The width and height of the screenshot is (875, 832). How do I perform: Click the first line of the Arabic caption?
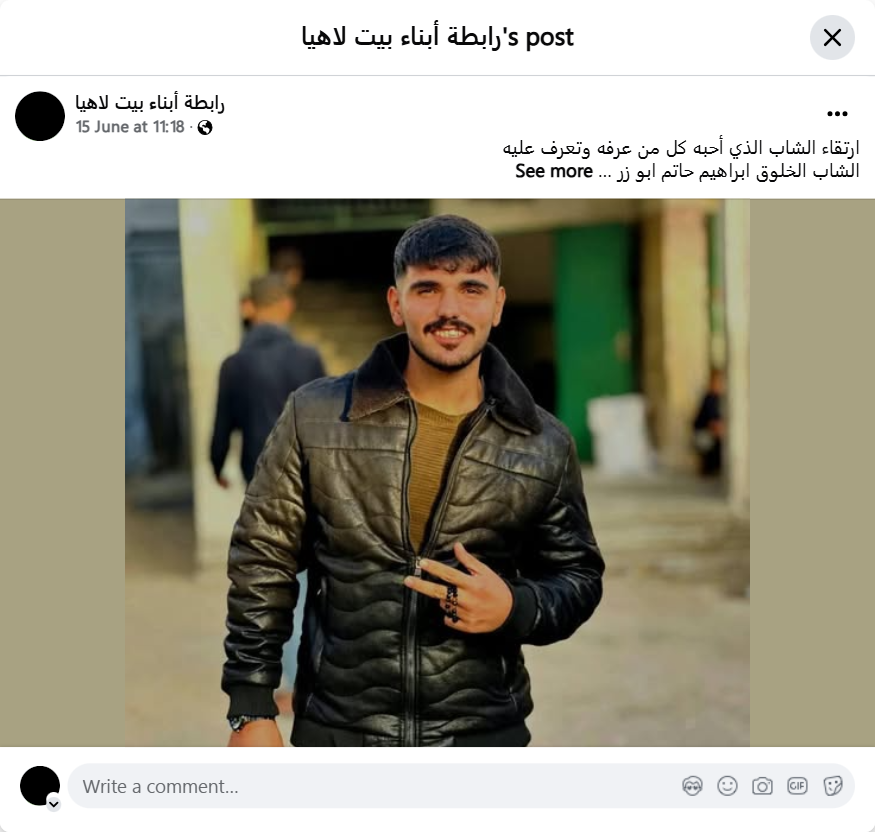click(681, 148)
